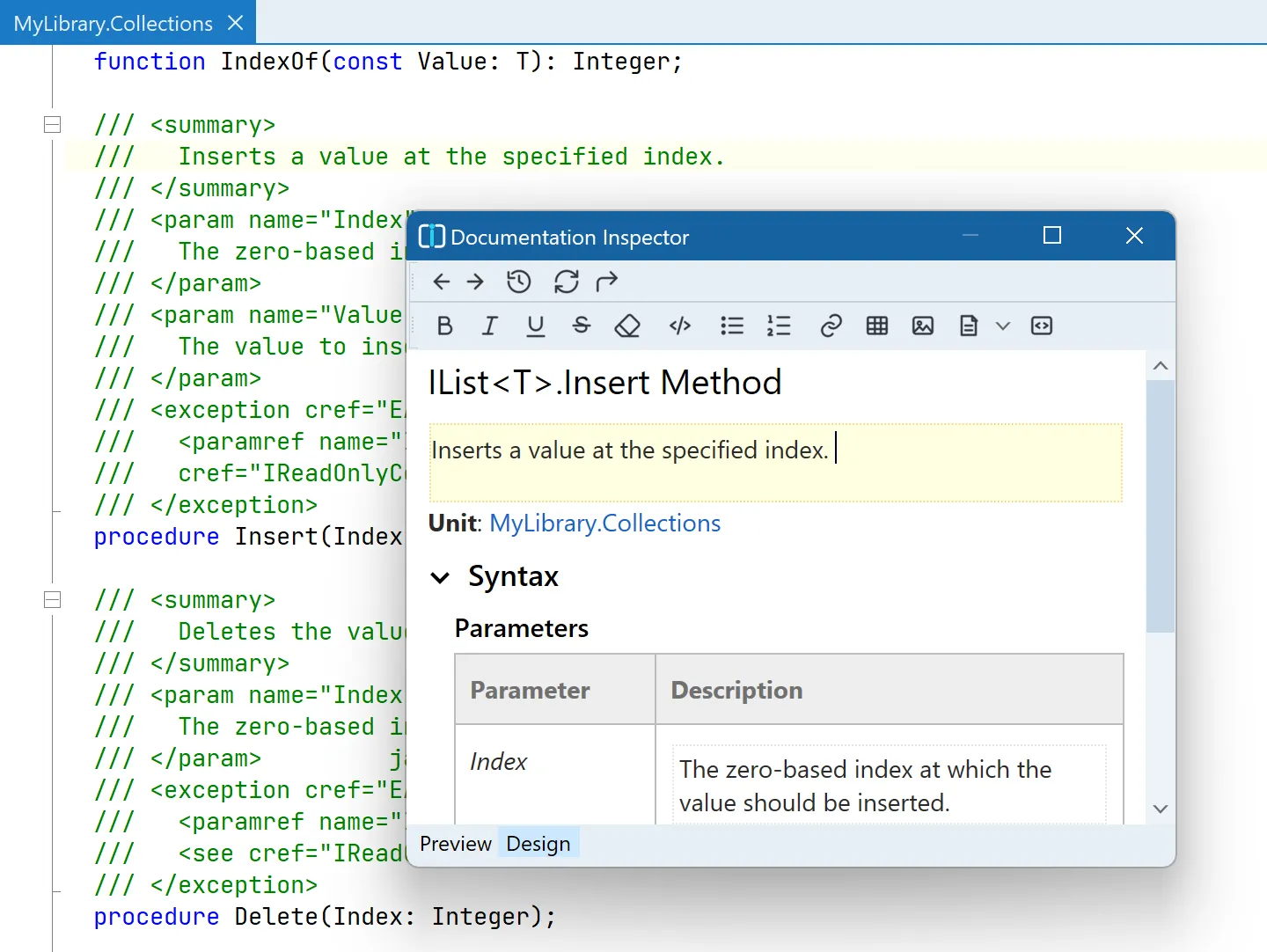Click the scroll down arrow in the inspector
The image size is (1267, 952).
pos(1161,809)
